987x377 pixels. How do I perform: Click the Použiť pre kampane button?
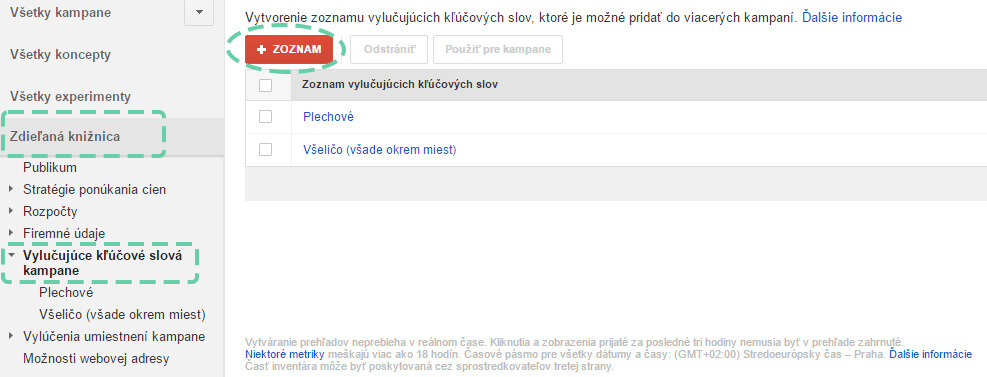(x=497, y=50)
